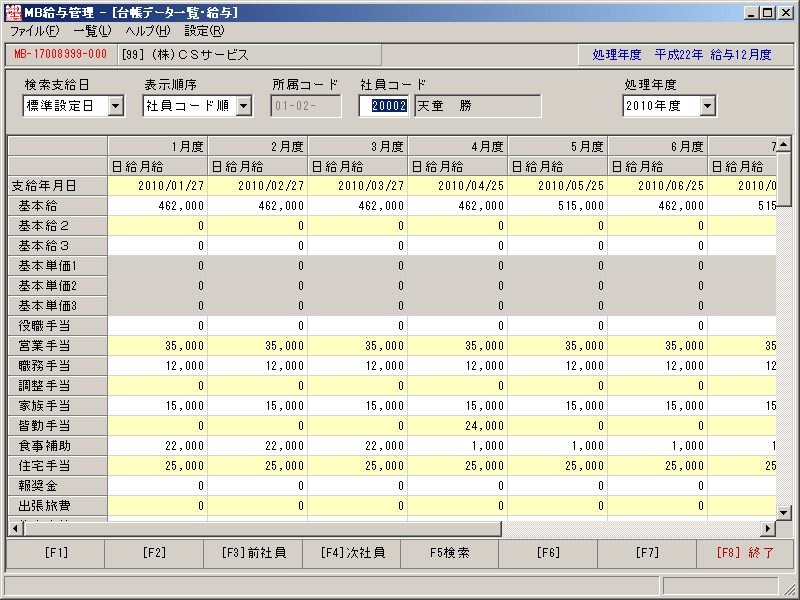800x600 pixels.
Task: Click the MB給与管理 app icon in title bar
Action: coord(13,13)
